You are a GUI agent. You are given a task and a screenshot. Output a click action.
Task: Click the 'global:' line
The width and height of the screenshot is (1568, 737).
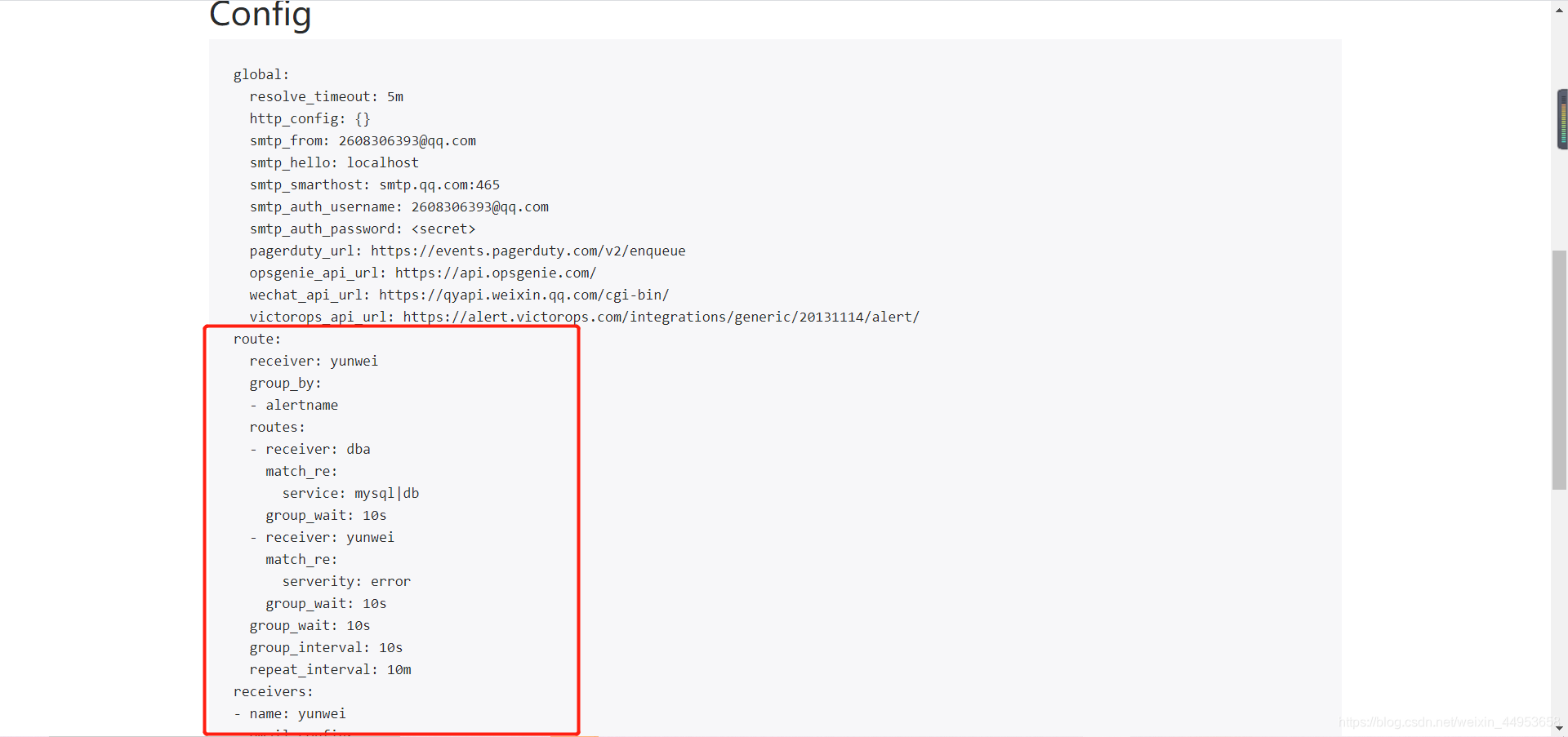point(261,74)
